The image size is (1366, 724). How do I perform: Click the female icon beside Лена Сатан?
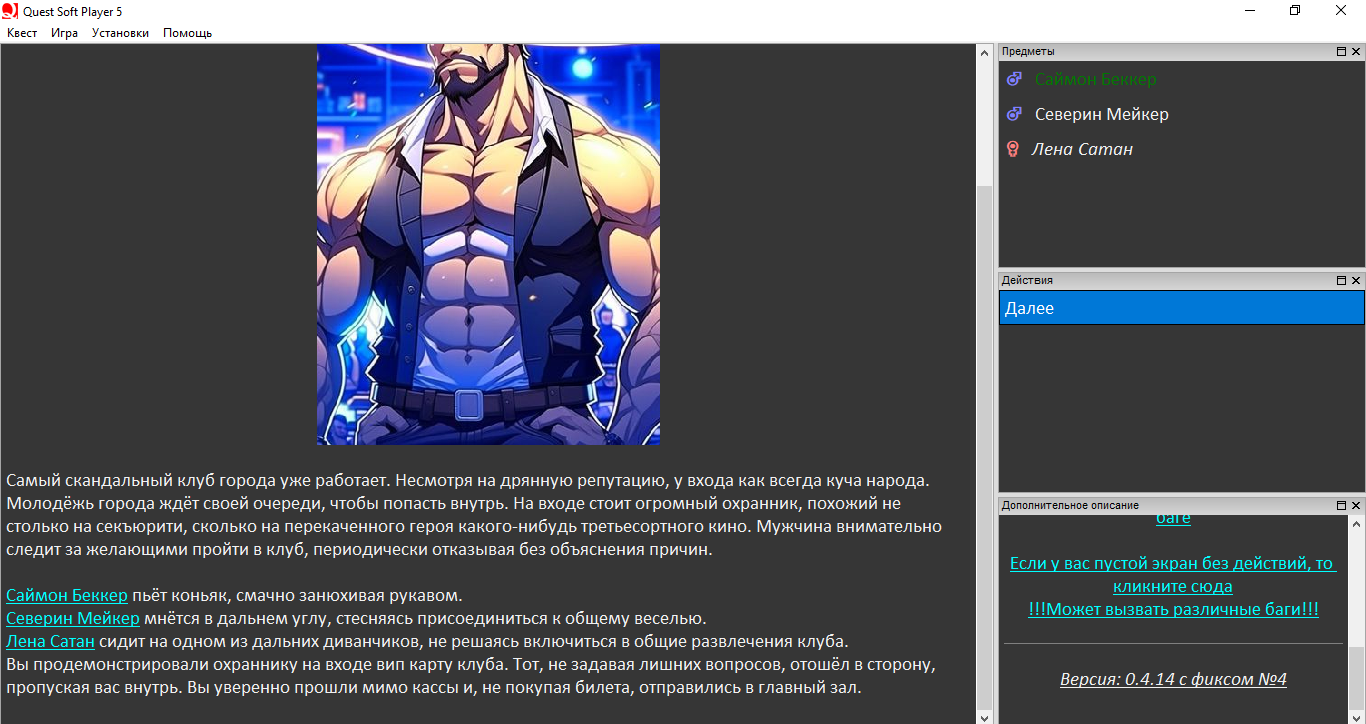coord(1012,149)
